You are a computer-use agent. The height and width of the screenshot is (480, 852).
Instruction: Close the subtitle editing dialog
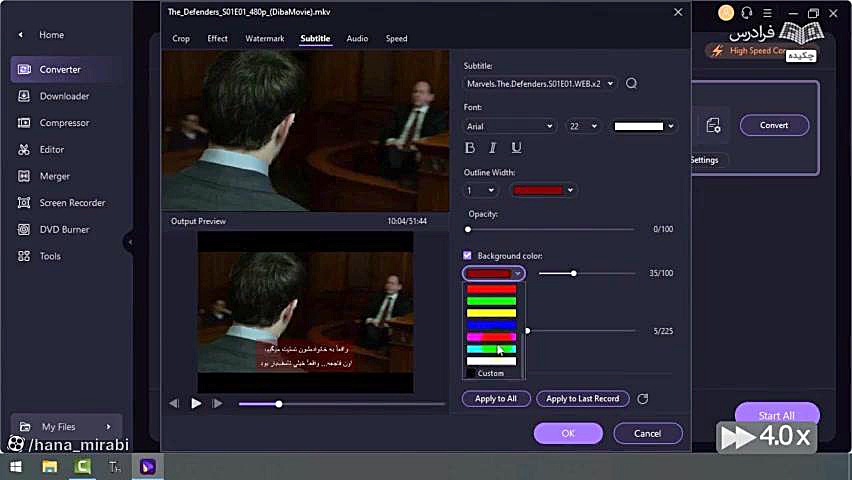point(678,12)
